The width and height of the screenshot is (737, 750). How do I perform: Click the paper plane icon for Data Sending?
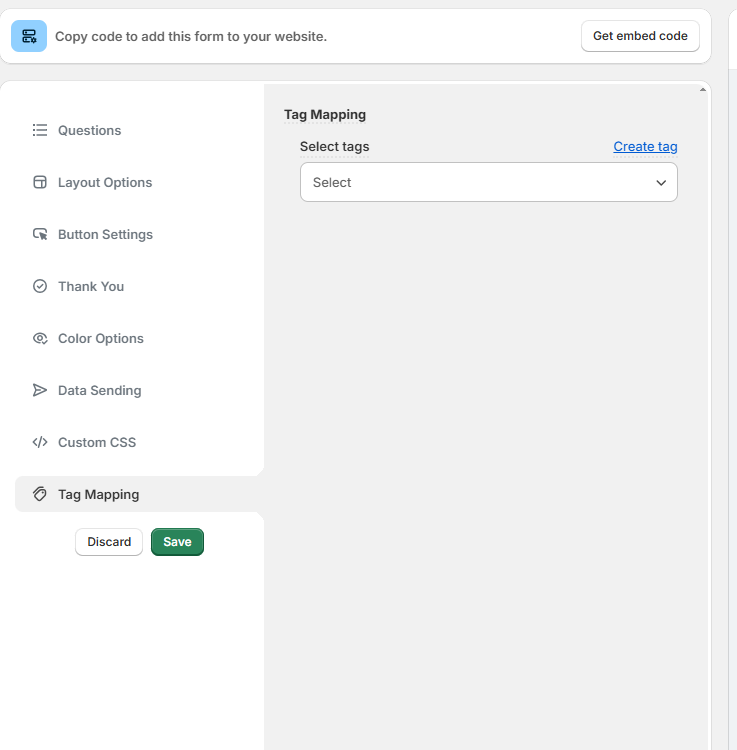pos(40,390)
